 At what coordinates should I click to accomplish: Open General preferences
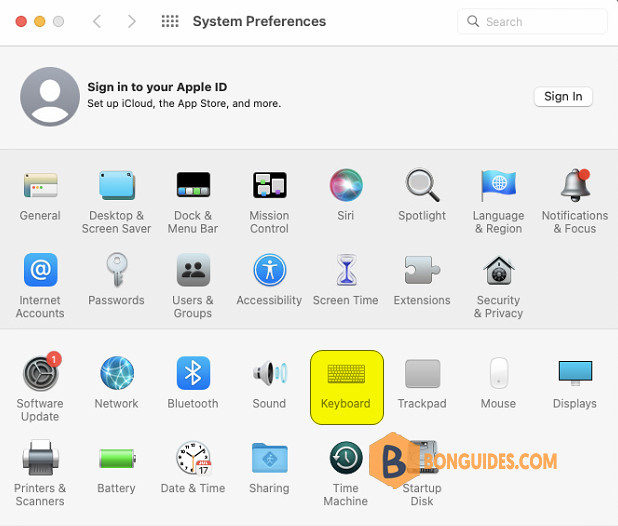[40, 196]
